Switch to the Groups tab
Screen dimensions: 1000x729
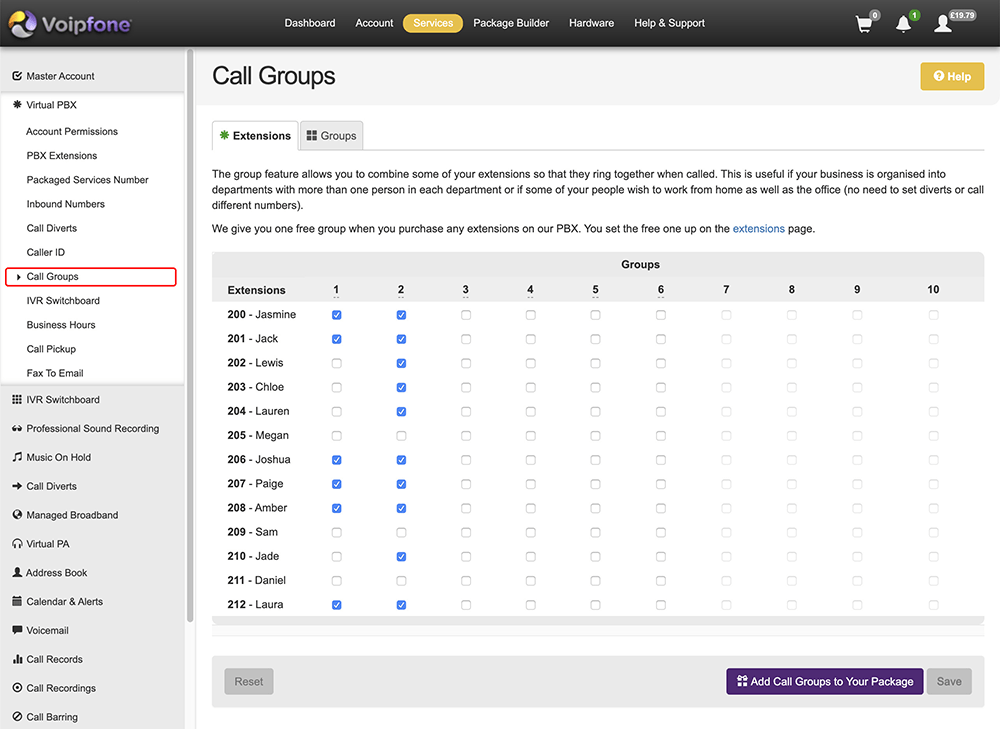(x=331, y=136)
